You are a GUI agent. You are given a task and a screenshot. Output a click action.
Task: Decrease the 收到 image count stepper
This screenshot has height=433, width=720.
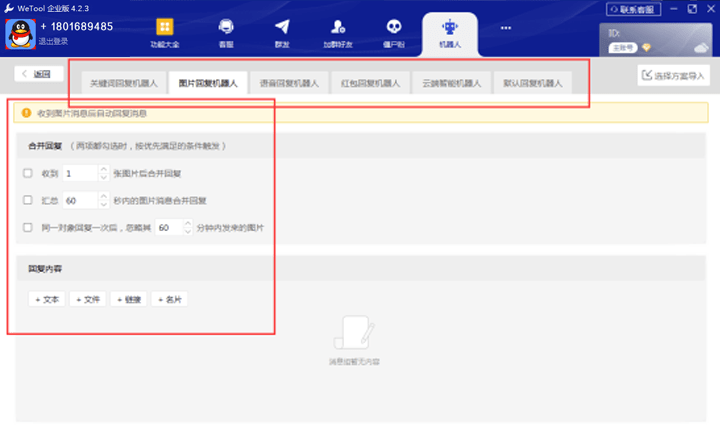click(x=104, y=177)
